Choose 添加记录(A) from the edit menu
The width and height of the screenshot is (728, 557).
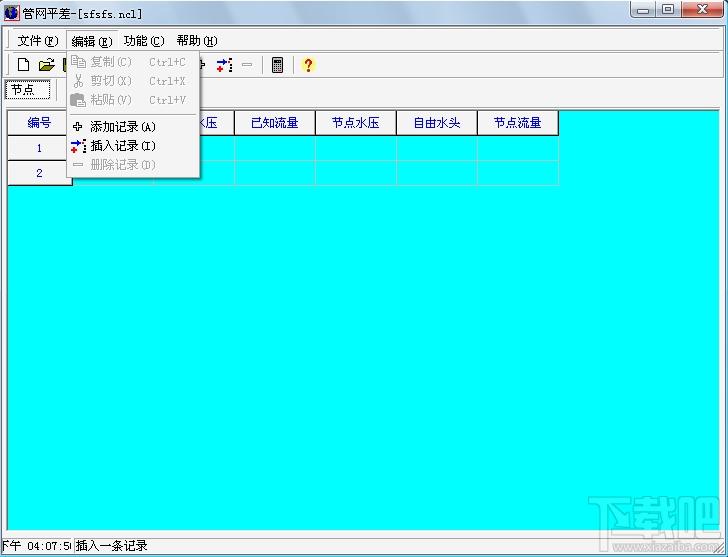click(133, 127)
